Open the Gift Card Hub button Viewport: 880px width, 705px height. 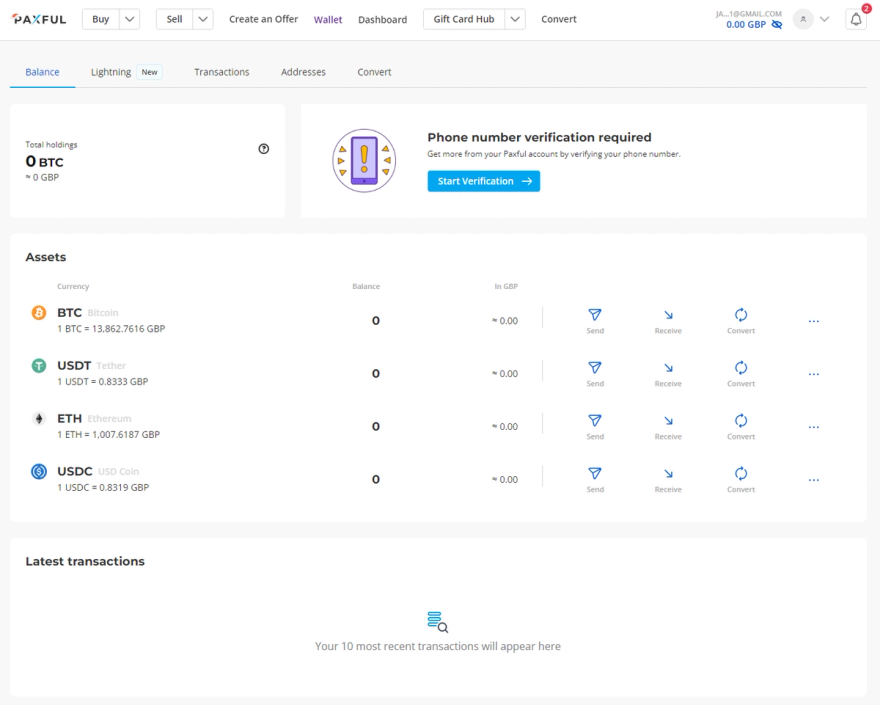tap(464, 19)
